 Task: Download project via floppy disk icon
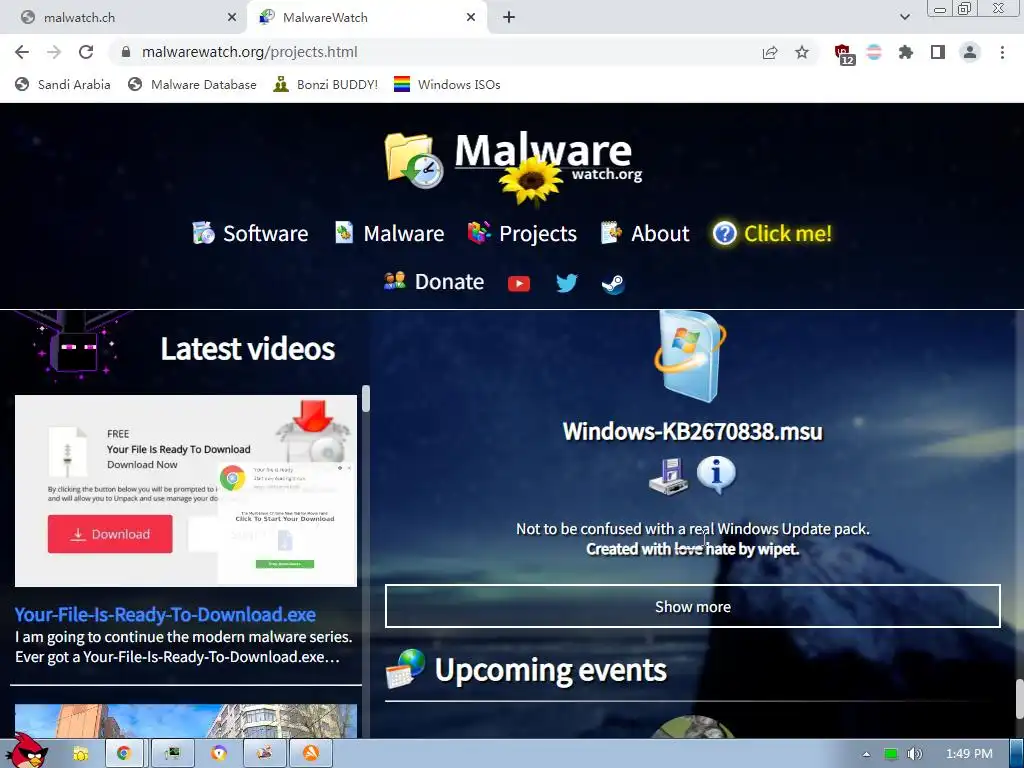(668, 475)
